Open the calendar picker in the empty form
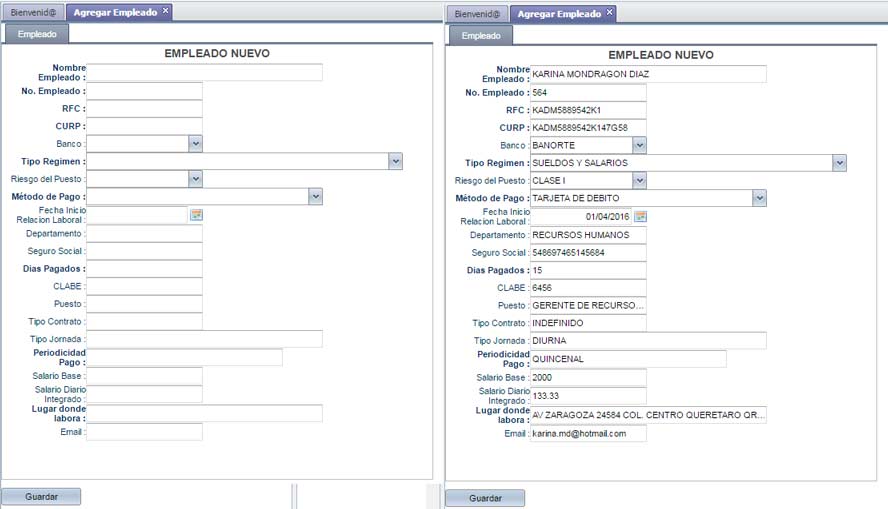The height and width of the screenshot is (509, 888). pos(196,215)
